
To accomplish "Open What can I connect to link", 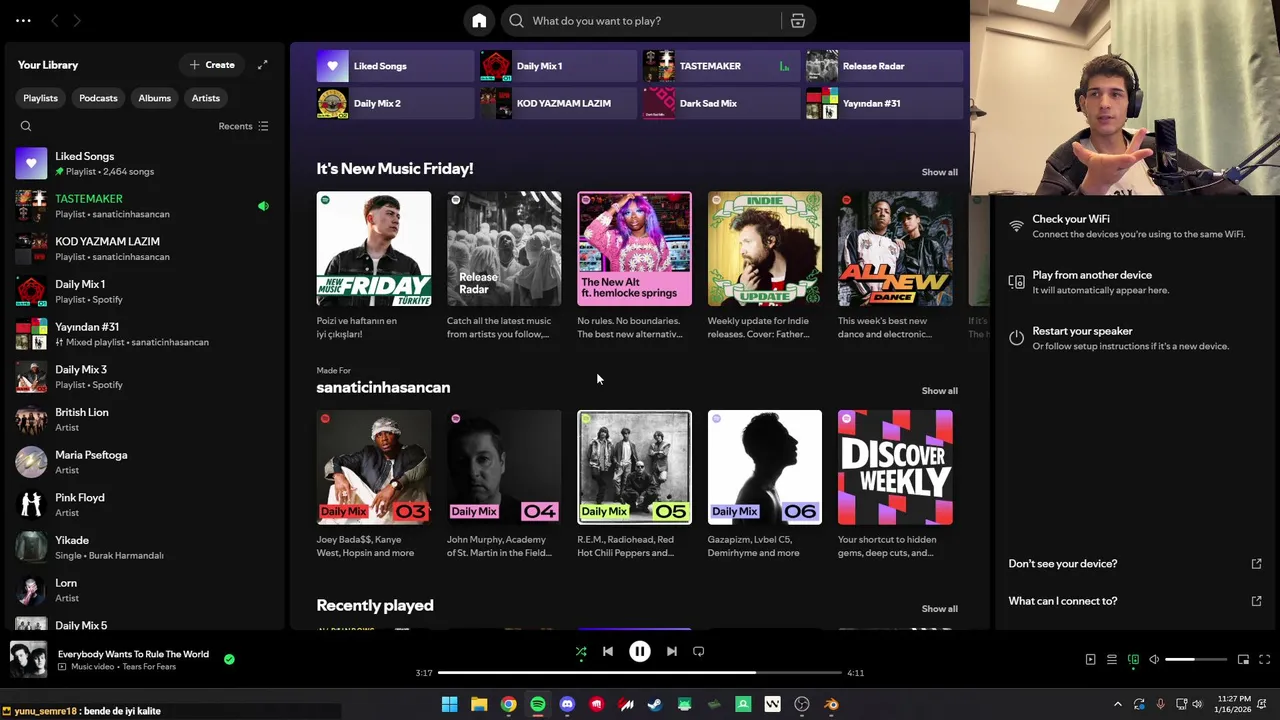I will (x=1135, y=601).
